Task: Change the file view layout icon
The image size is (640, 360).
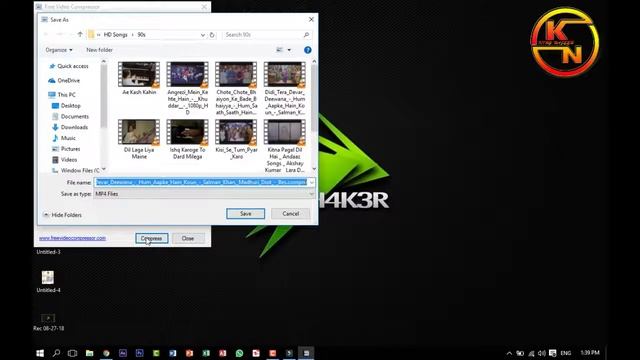Action: (x=280, y=50)
